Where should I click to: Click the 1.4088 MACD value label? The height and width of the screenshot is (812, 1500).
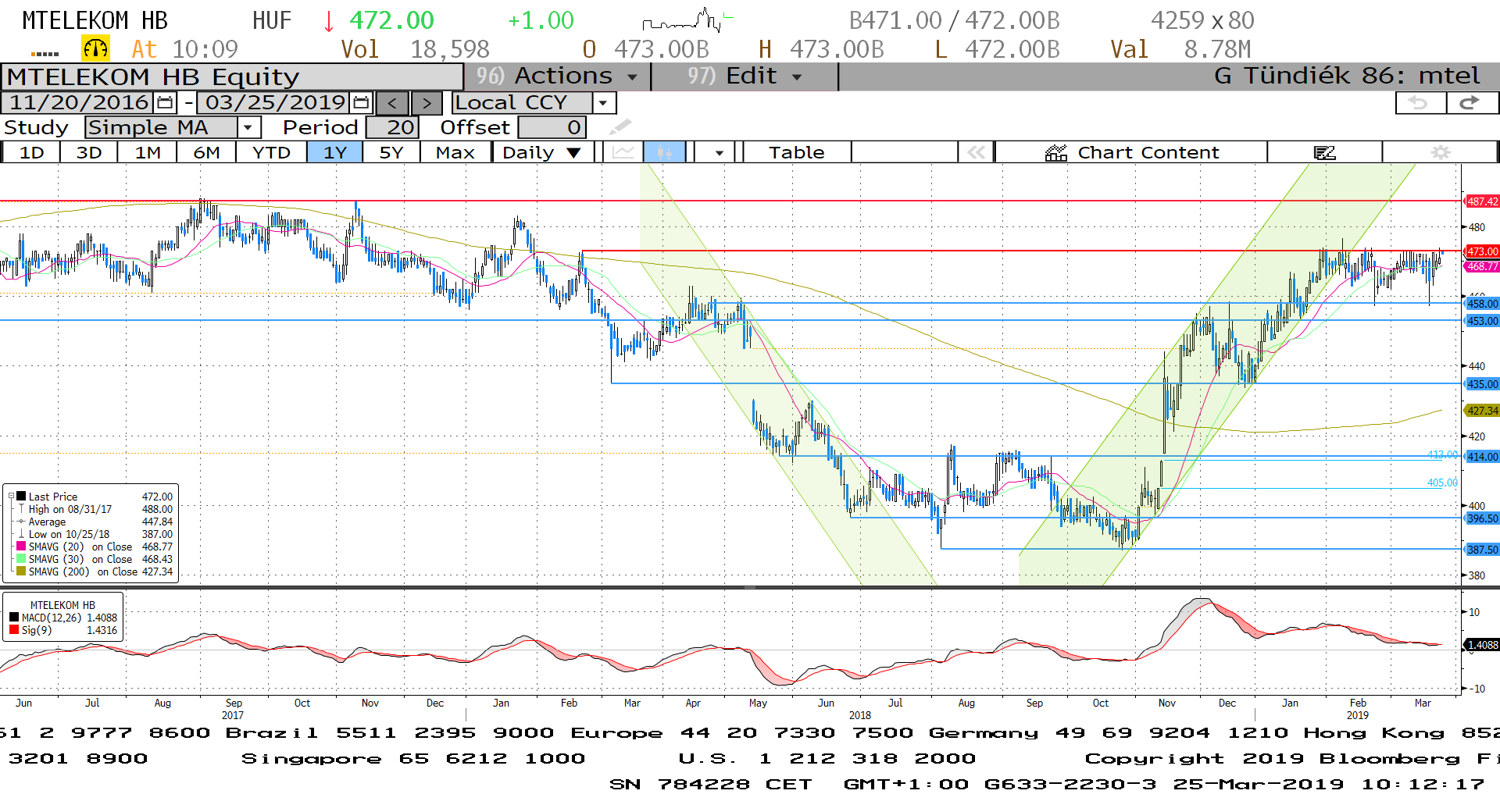point(1482,645)
